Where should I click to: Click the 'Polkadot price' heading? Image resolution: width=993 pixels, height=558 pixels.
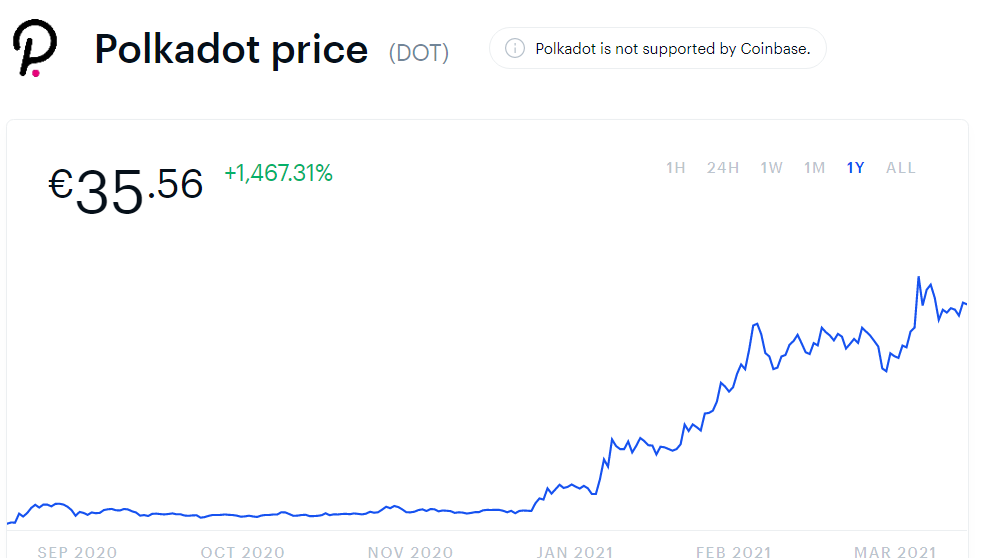pyautogui.click(x=231, y=48)
